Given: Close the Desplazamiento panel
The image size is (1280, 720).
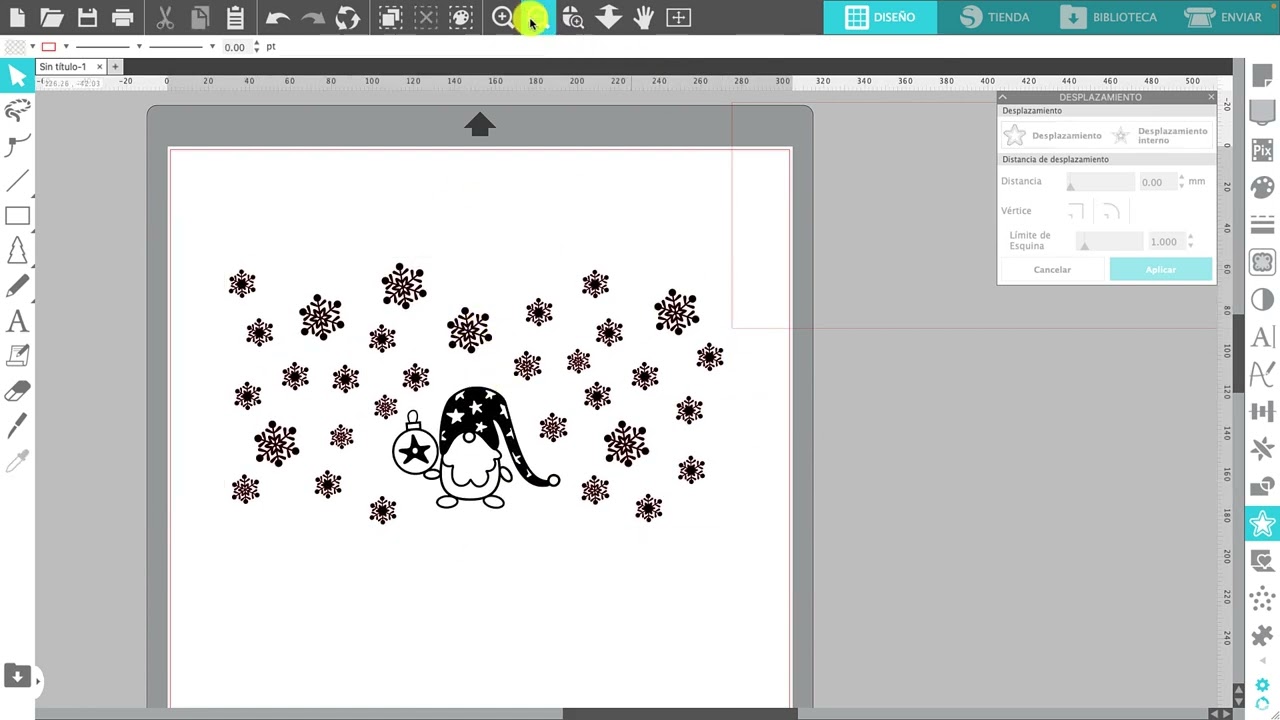Looking at the screenshot, I should (x=1211, y=97).
